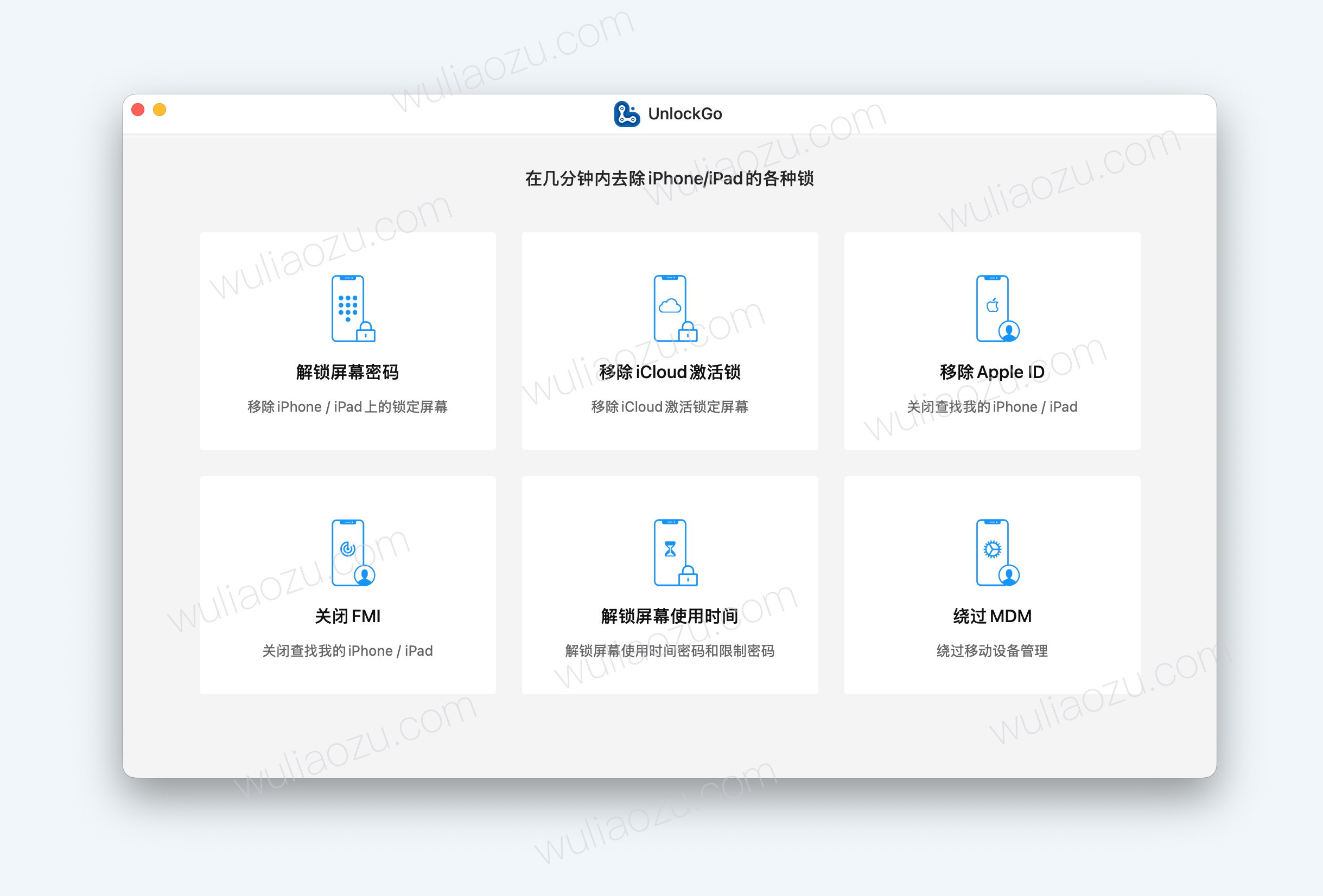Click text 解锁屏幕使用时间密码和限制密码

670,651
